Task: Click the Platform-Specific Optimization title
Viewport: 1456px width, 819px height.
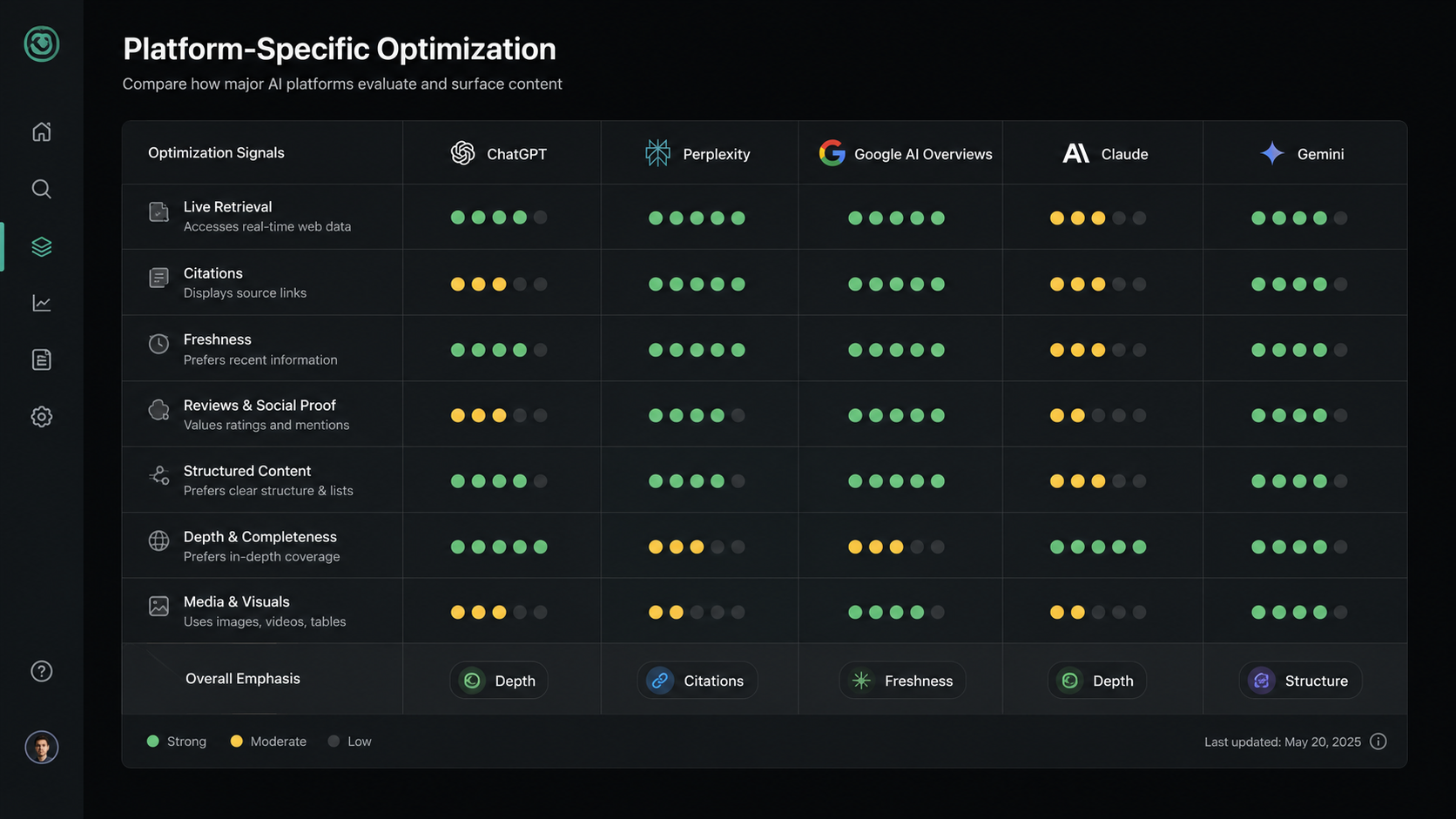Action: tap(340, 49)
